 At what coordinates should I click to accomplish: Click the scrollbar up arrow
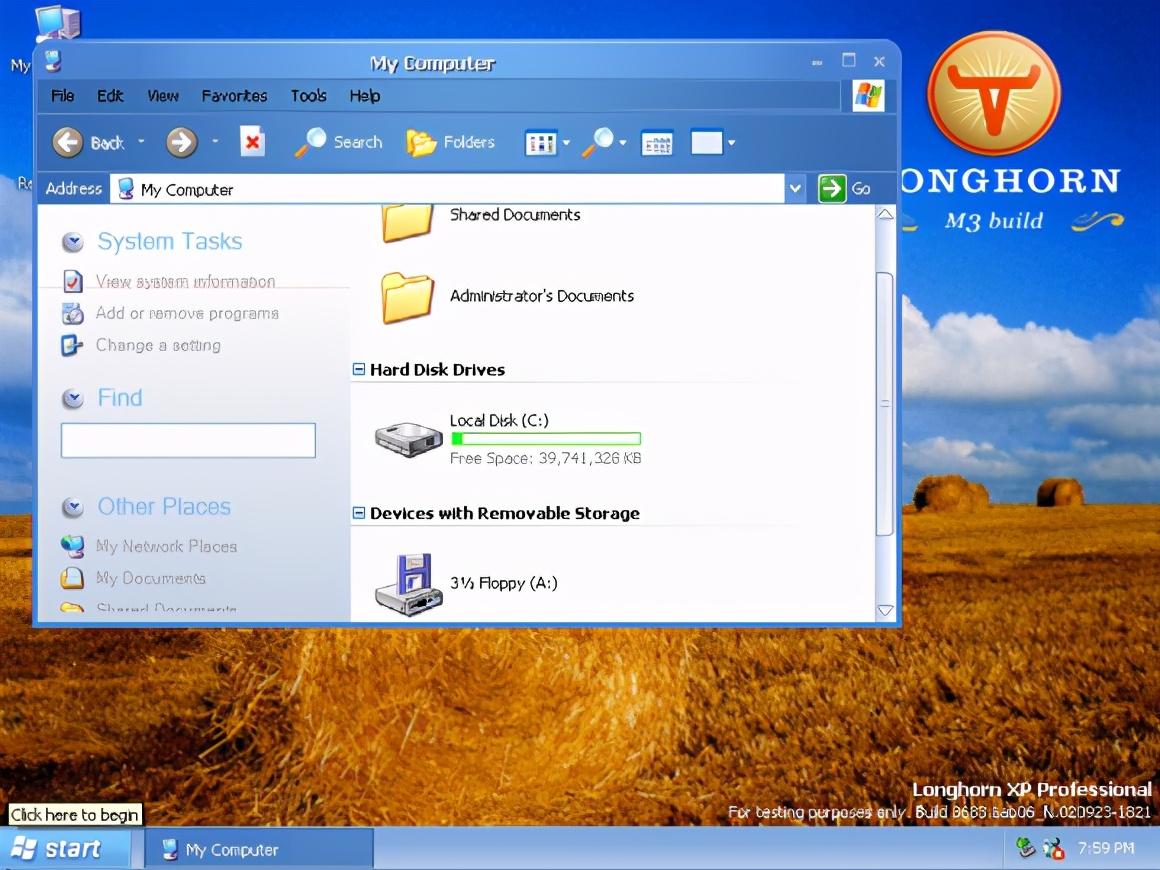(885, 214)
